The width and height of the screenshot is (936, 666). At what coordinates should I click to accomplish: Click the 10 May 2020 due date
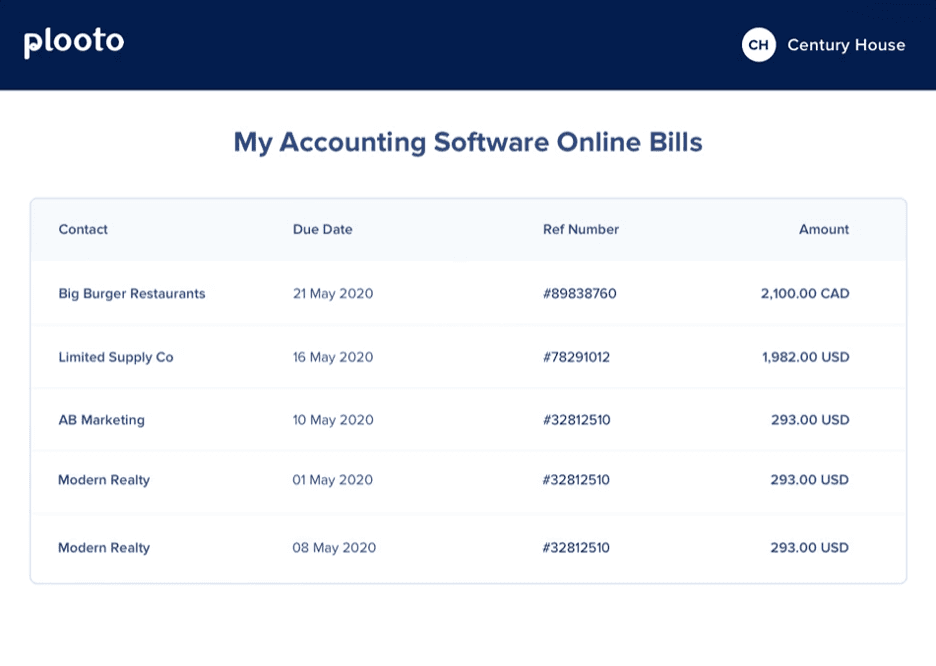[x=333, y=420]
